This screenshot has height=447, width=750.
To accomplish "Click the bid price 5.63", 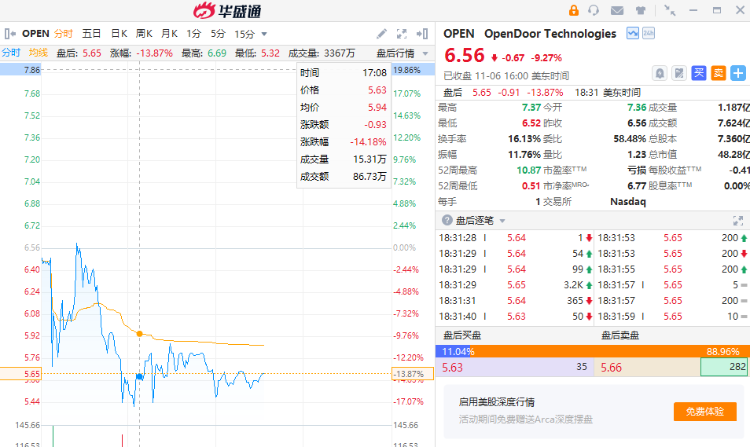I will tap(452, 367).
